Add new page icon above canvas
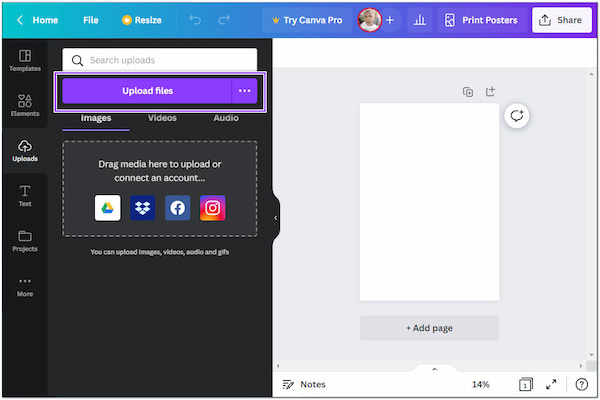The image size is (600, 400). pos(490,91)
